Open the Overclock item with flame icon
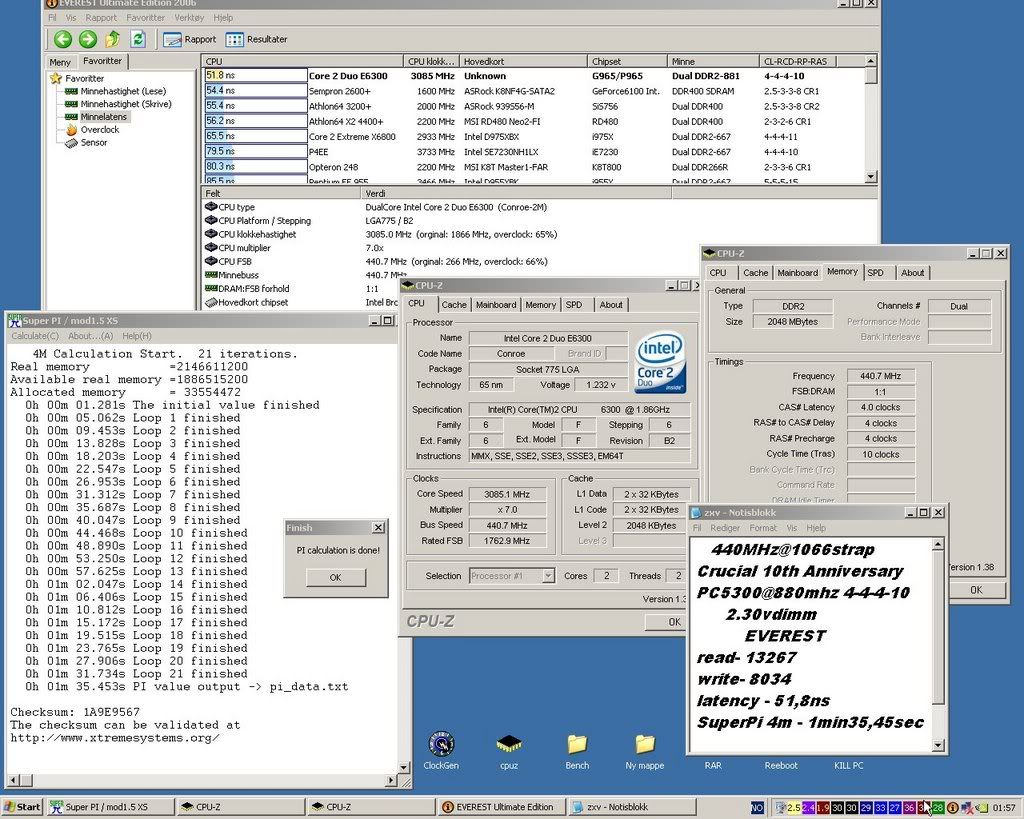The height and width of the screenshot is (819, 1024). pos(92,129)
